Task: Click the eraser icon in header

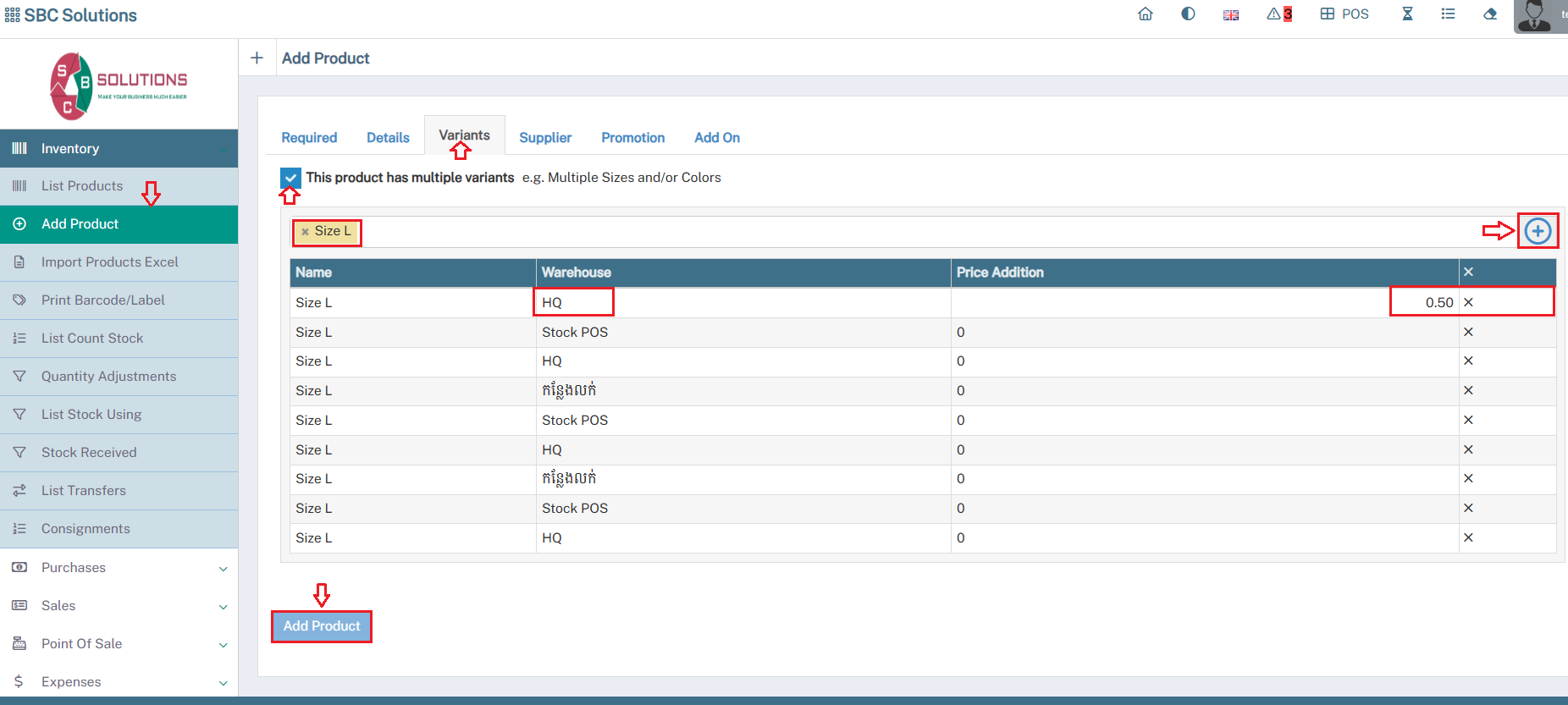Action: click(x=1490, y=14)
